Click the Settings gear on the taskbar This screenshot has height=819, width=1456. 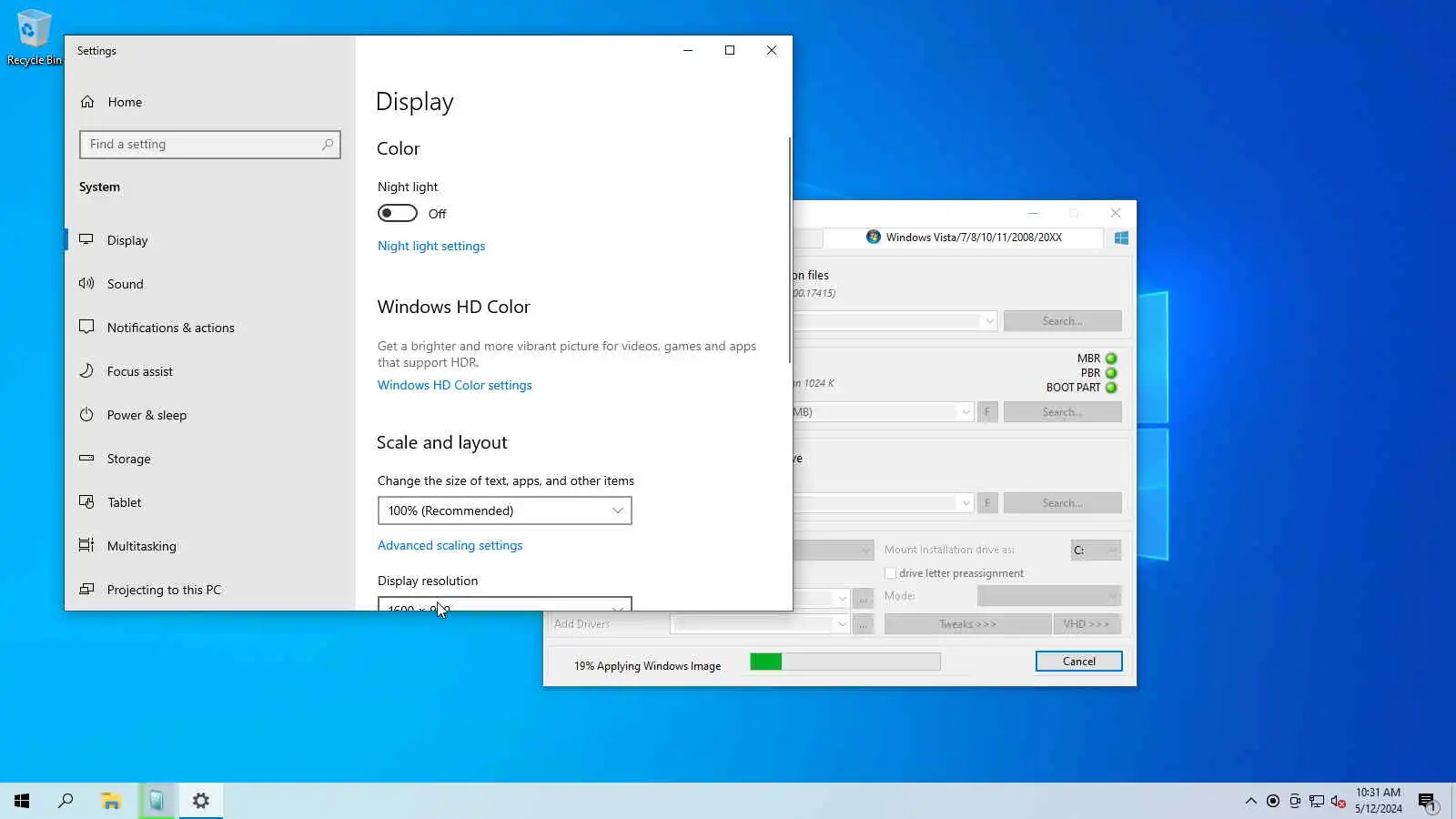[201, 801]
